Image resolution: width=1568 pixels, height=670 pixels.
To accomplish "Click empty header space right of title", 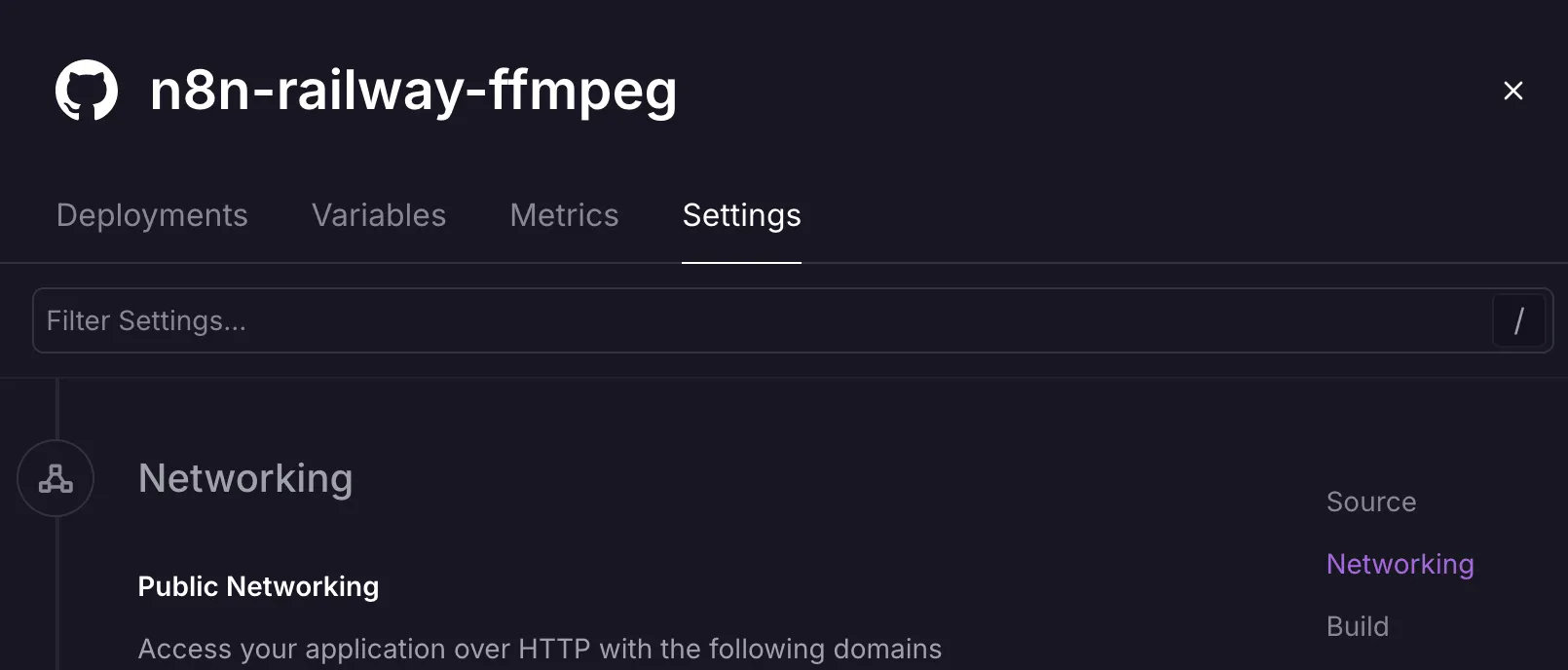I will point(1071,91).
